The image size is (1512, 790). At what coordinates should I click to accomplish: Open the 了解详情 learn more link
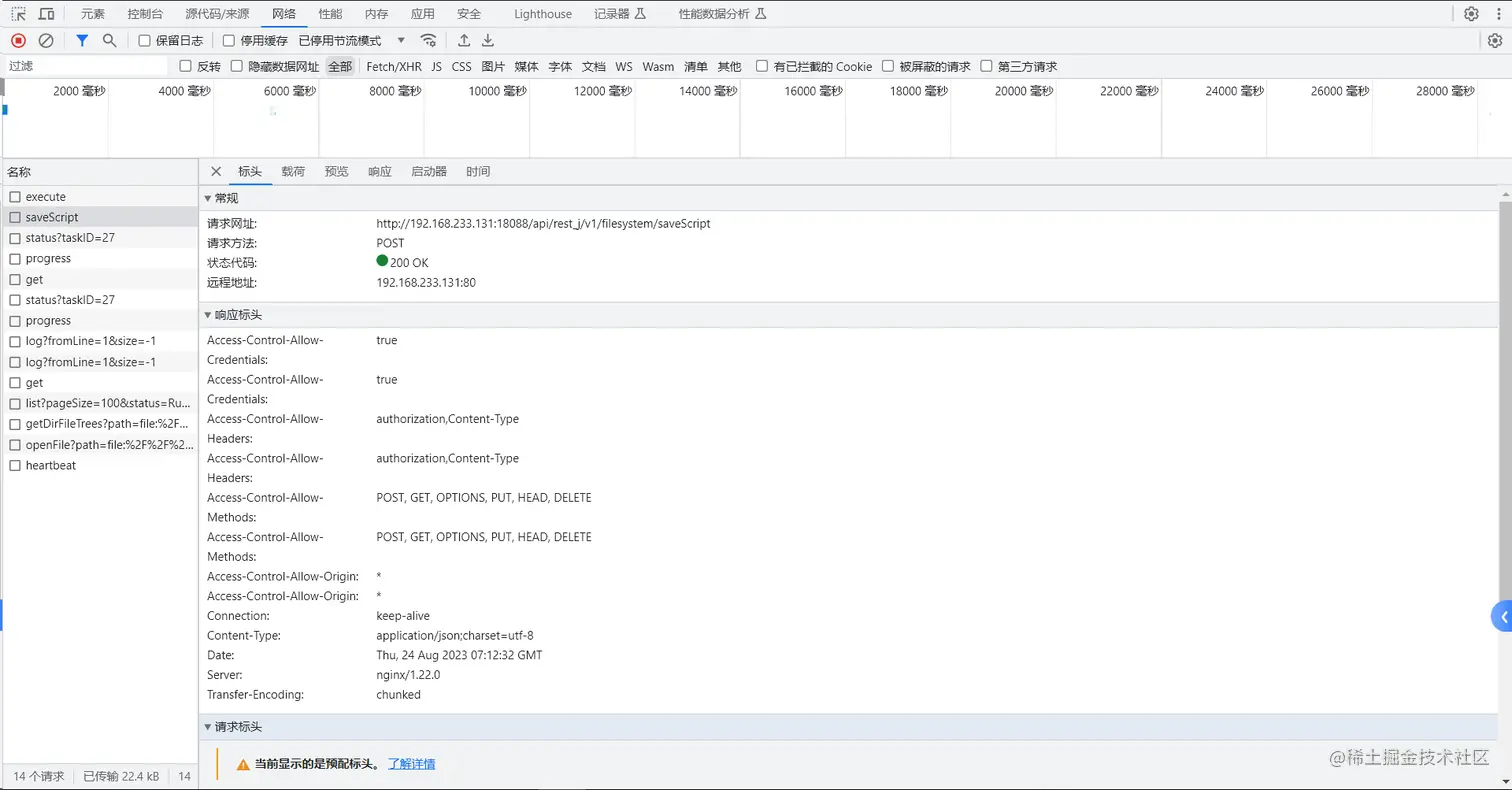click(412, 764)
